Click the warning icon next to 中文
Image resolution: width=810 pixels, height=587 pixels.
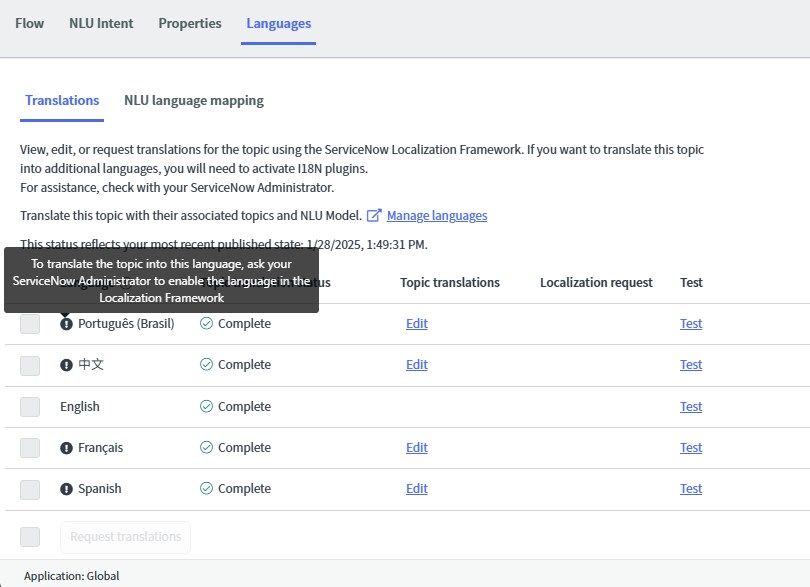pos(66,365)
